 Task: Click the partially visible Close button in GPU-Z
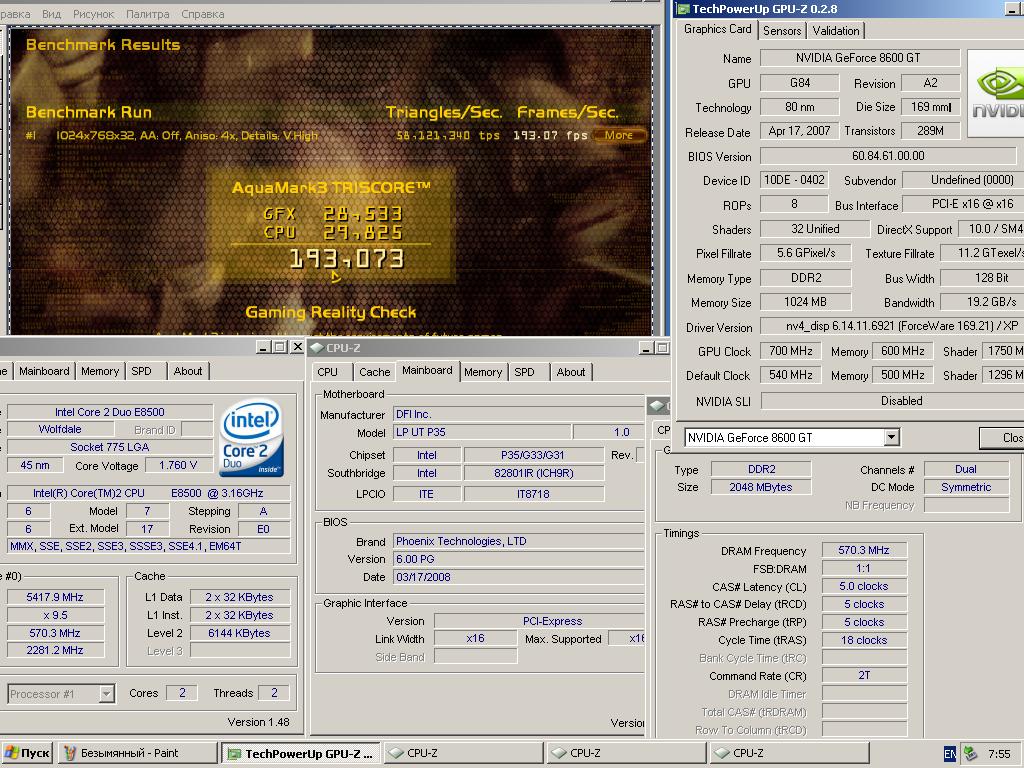click(1002, 438)
